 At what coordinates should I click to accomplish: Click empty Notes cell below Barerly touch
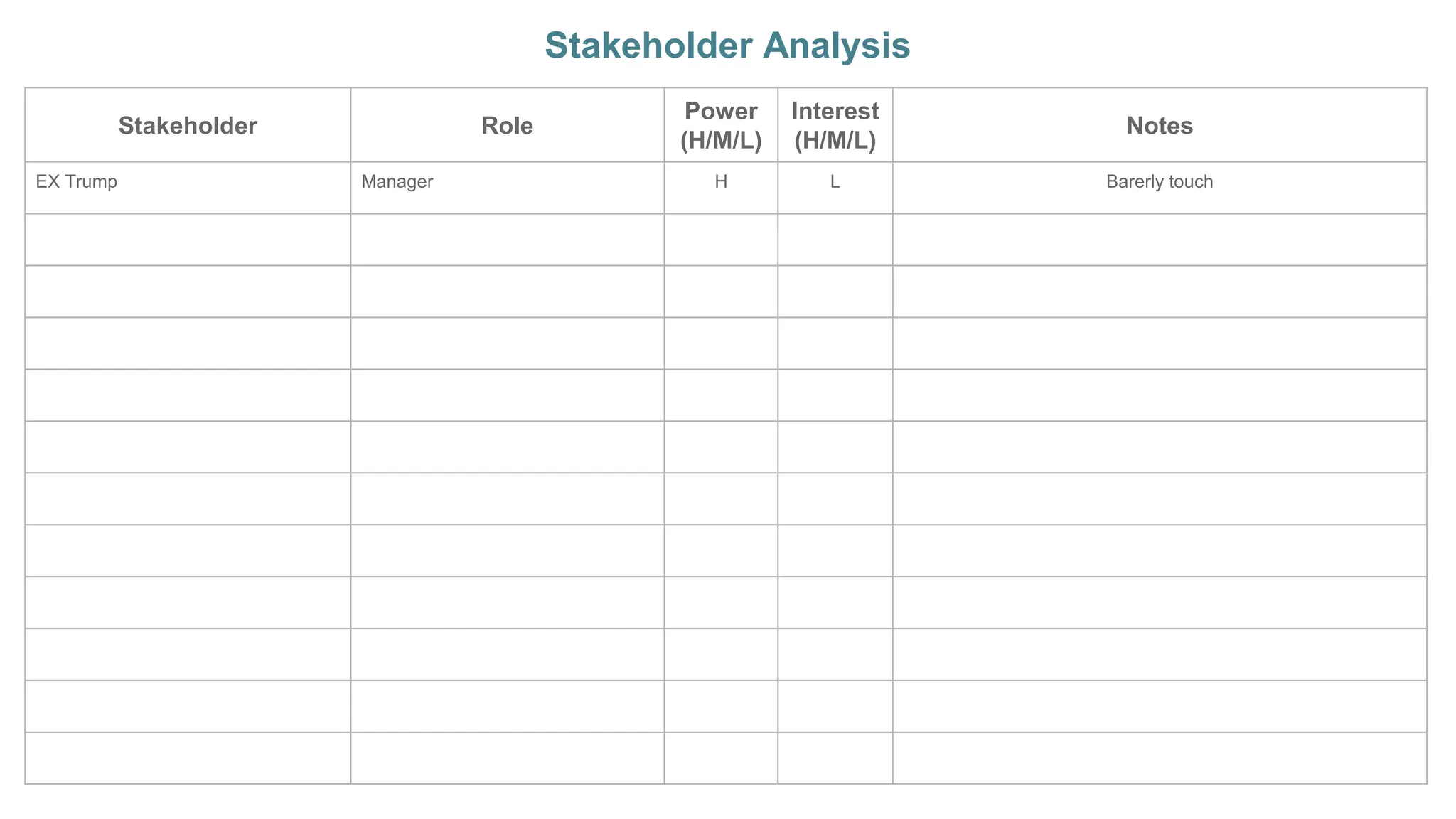tap(1160, 240)
